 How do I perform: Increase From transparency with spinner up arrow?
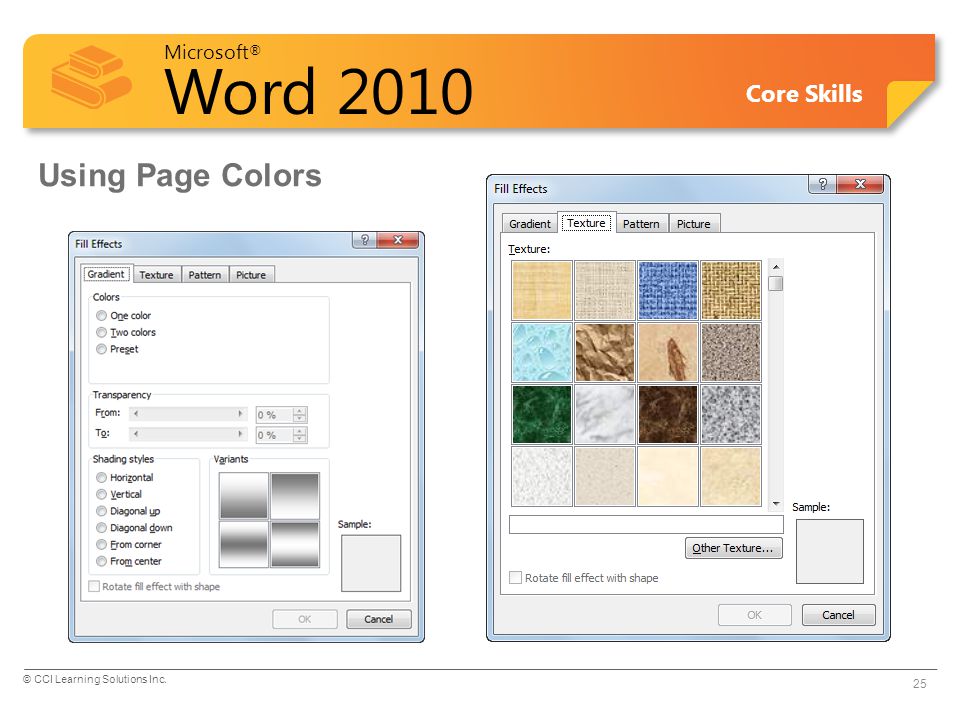coord(299,411)
